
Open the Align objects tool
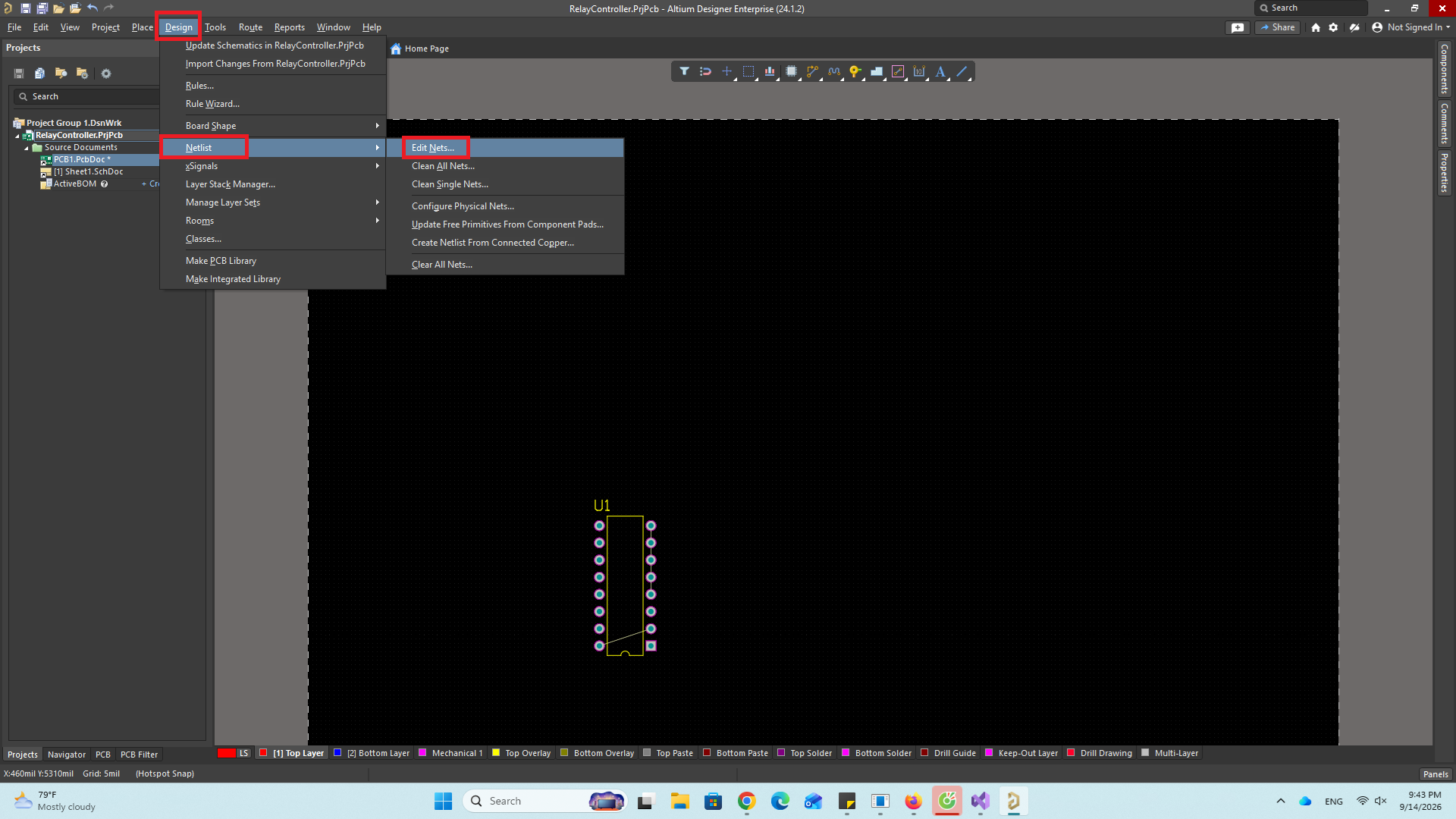(770, 71)
